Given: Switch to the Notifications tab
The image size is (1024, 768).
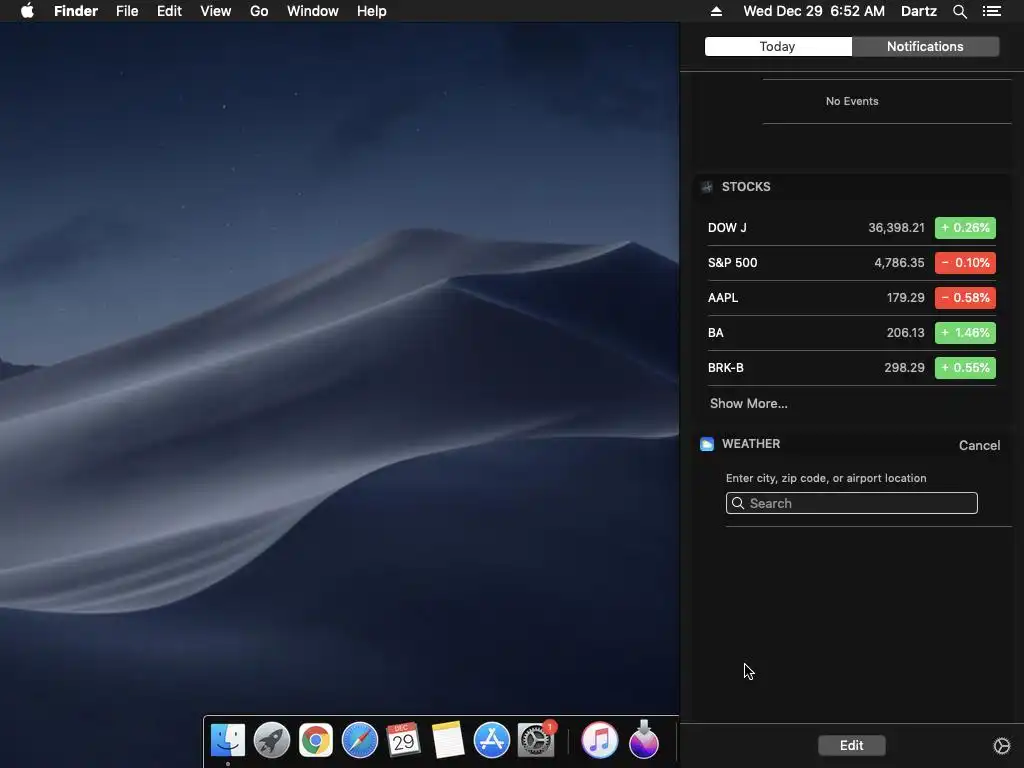Looking at the screenshot, I should 925,46.
